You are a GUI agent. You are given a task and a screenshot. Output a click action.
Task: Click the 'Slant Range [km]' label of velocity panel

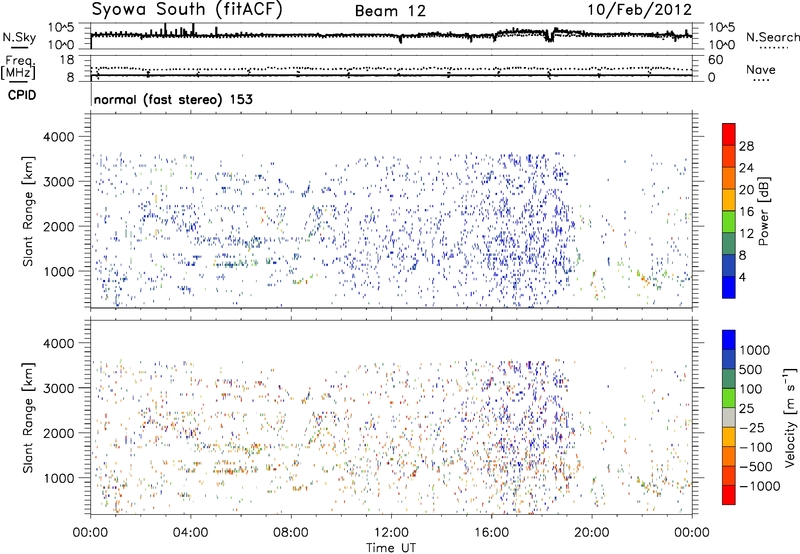[28, 418]
